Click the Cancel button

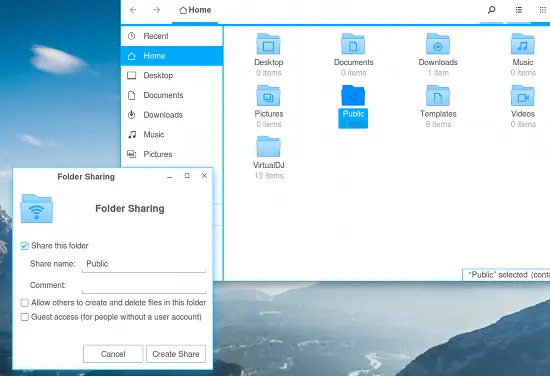pos(113,354)
